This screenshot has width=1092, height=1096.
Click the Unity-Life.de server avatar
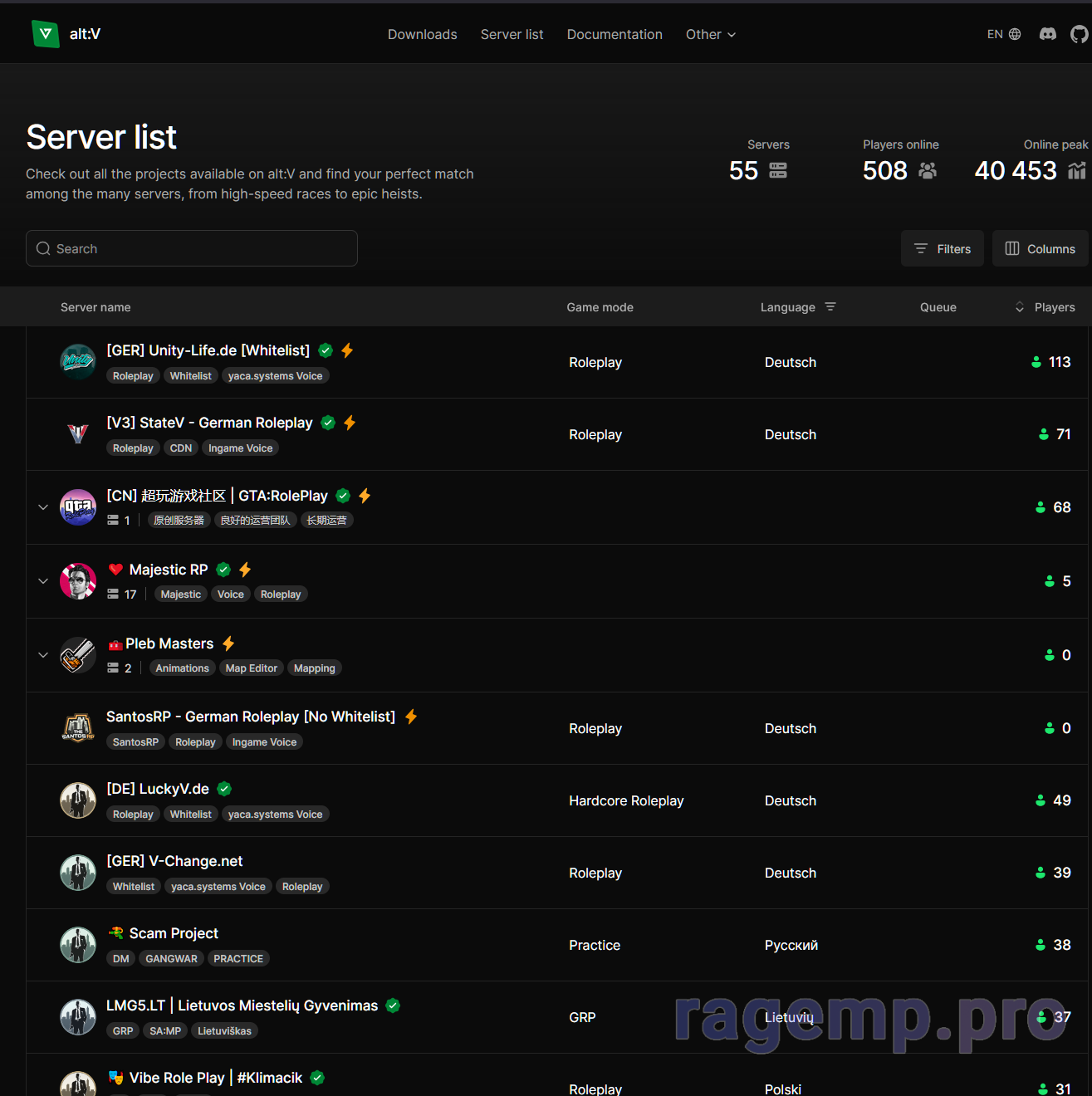(78, 362)
